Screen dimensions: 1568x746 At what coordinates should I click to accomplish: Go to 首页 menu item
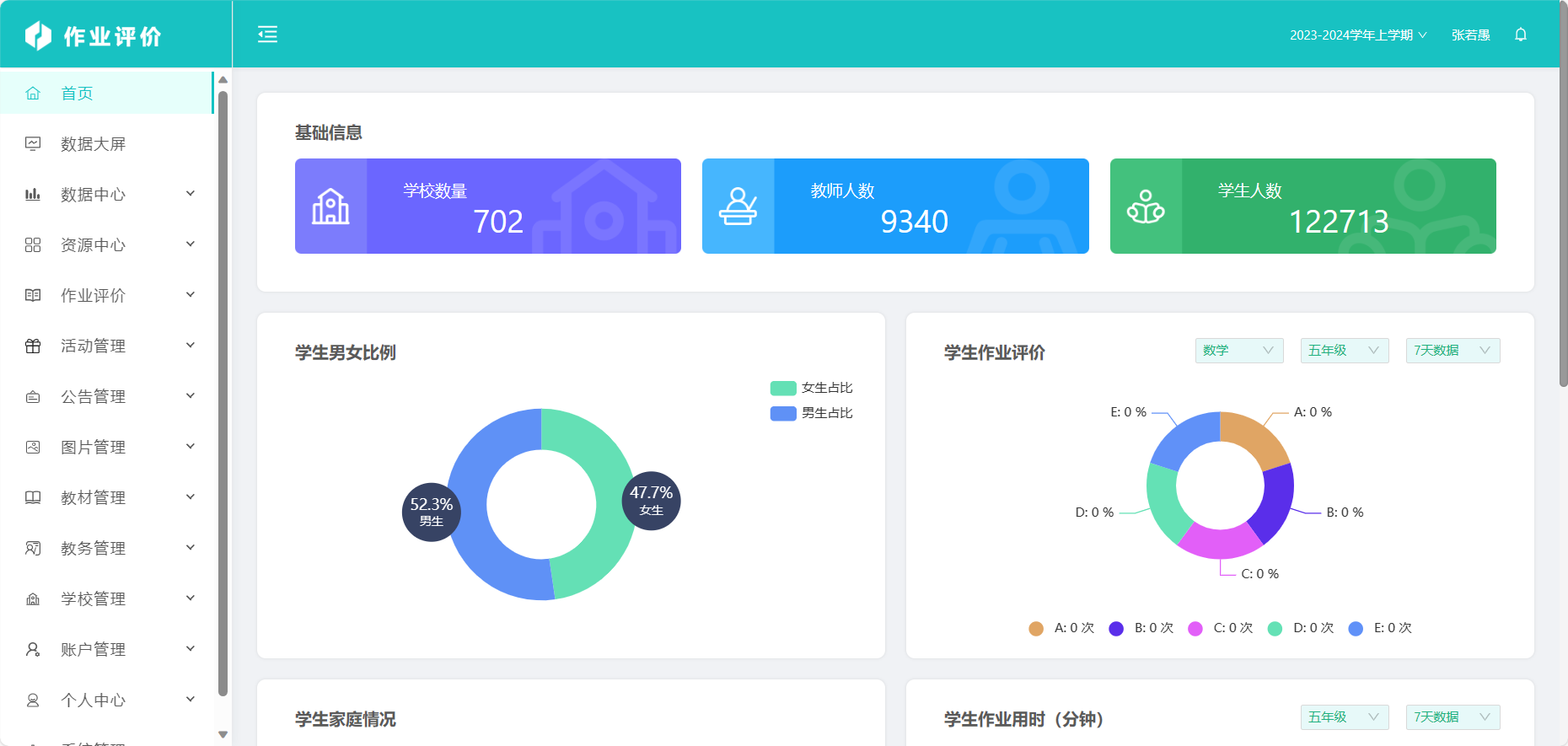coord(107,93)
